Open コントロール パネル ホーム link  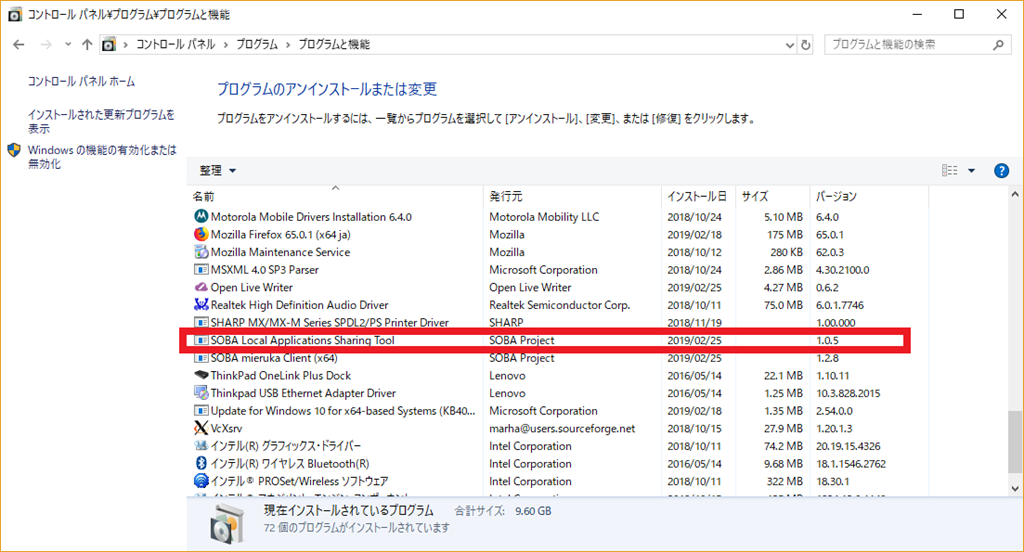tap(81, 81)
